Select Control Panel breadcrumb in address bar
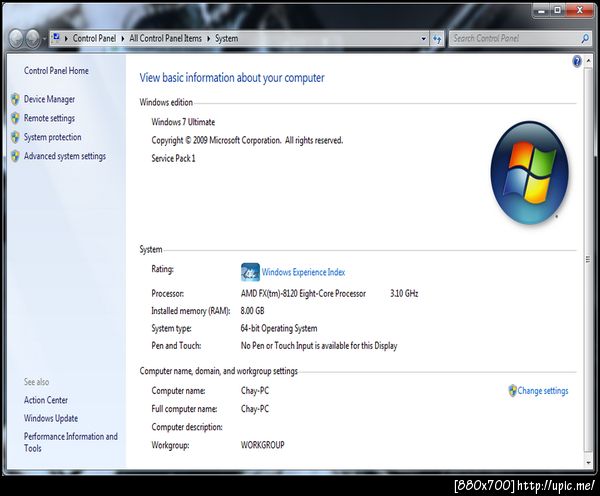Viewport: 600px width, 496px height. [x=94, y=38]
